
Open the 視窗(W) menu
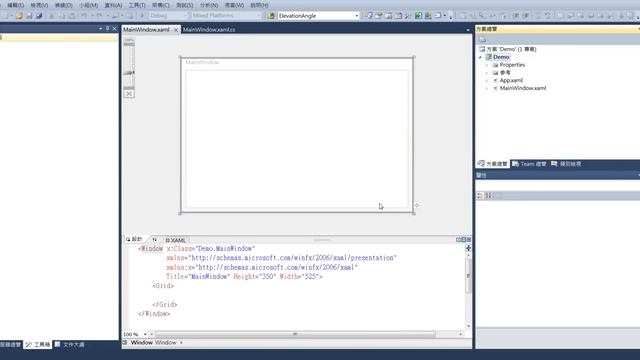[234, 5]
